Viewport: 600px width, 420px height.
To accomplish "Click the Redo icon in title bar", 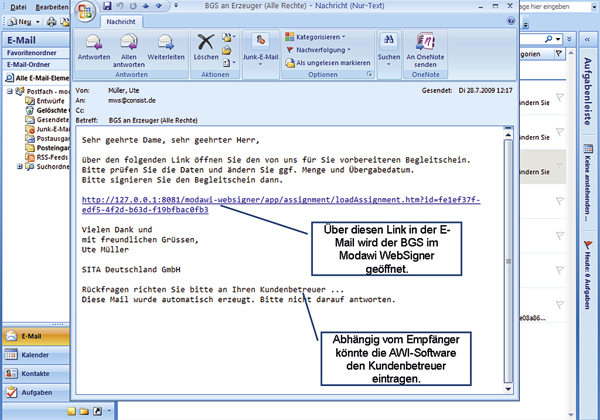I will tap(133, 6).
